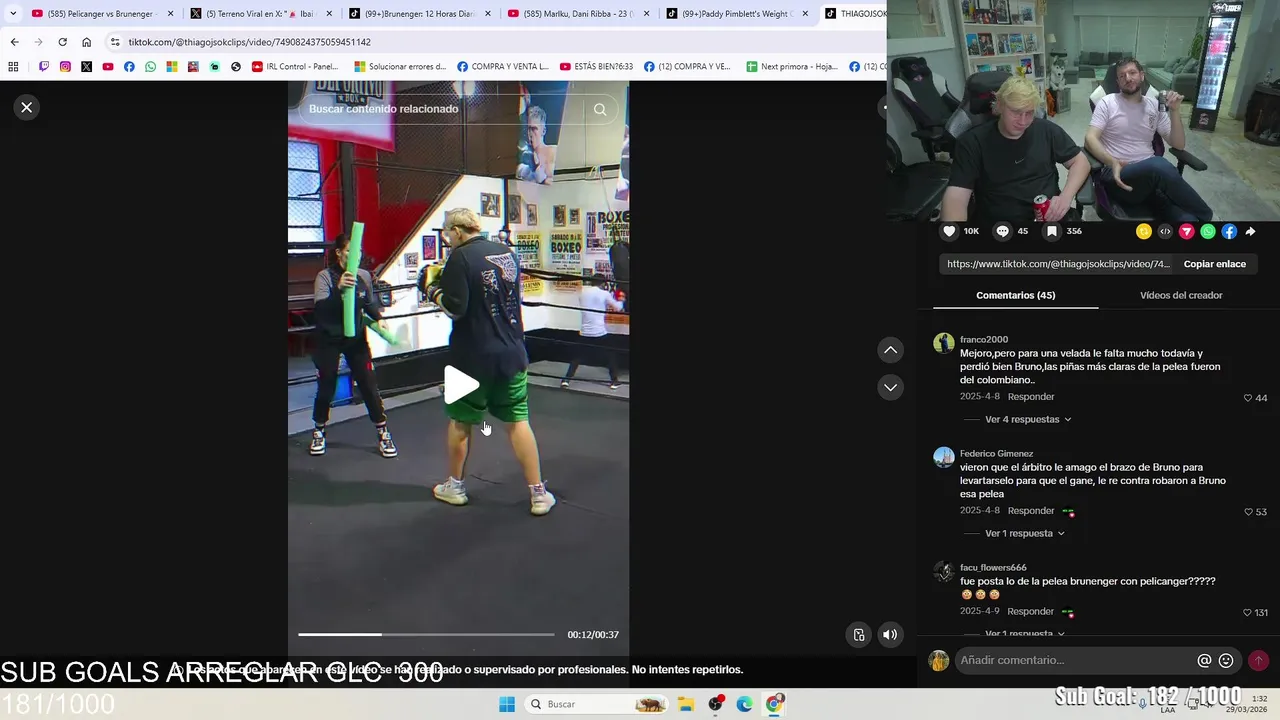
Task: Open 'ESTÁS BIEN?6:33' bookmark
Action: click(596, 67)
